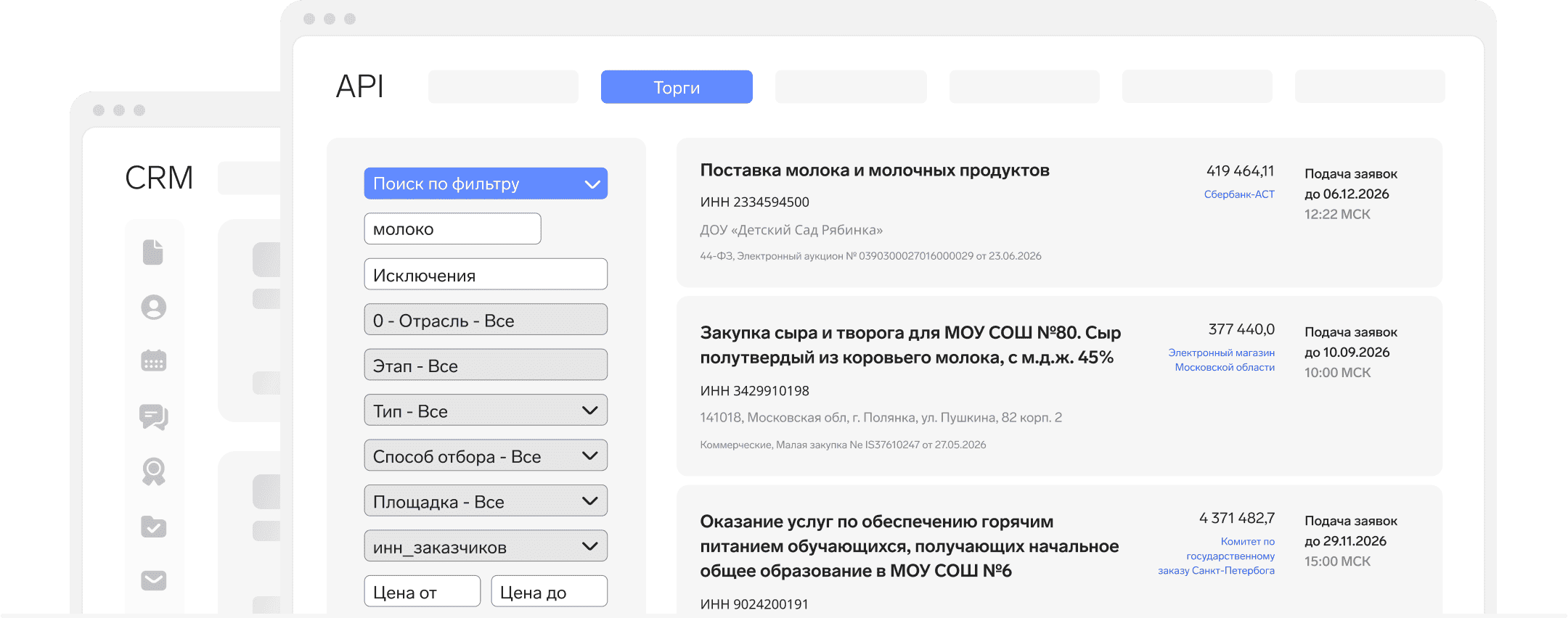Click the price 419 464,11

(x=1240, y=171)
